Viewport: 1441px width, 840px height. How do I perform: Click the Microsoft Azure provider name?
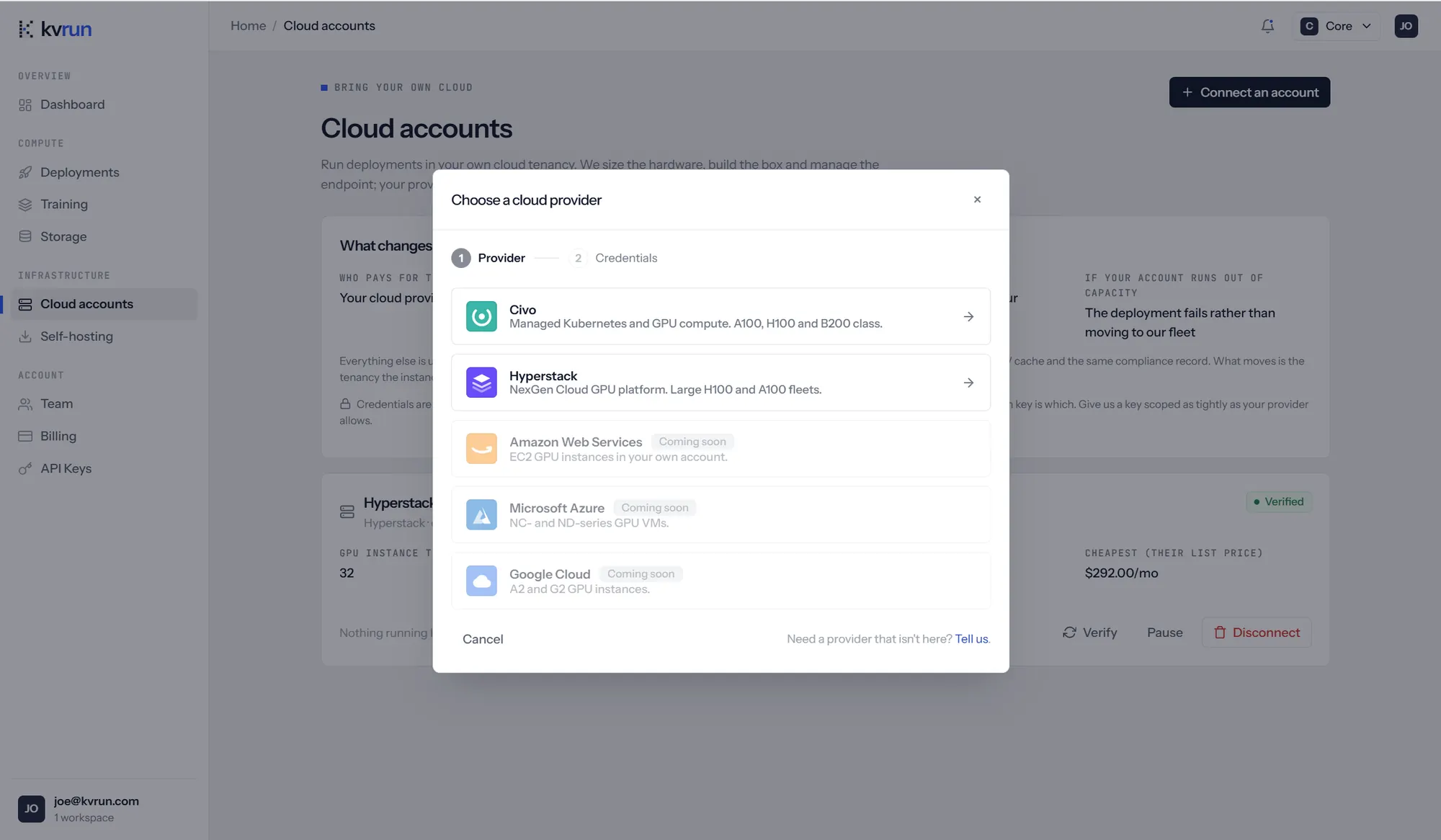tap(556, 508)
